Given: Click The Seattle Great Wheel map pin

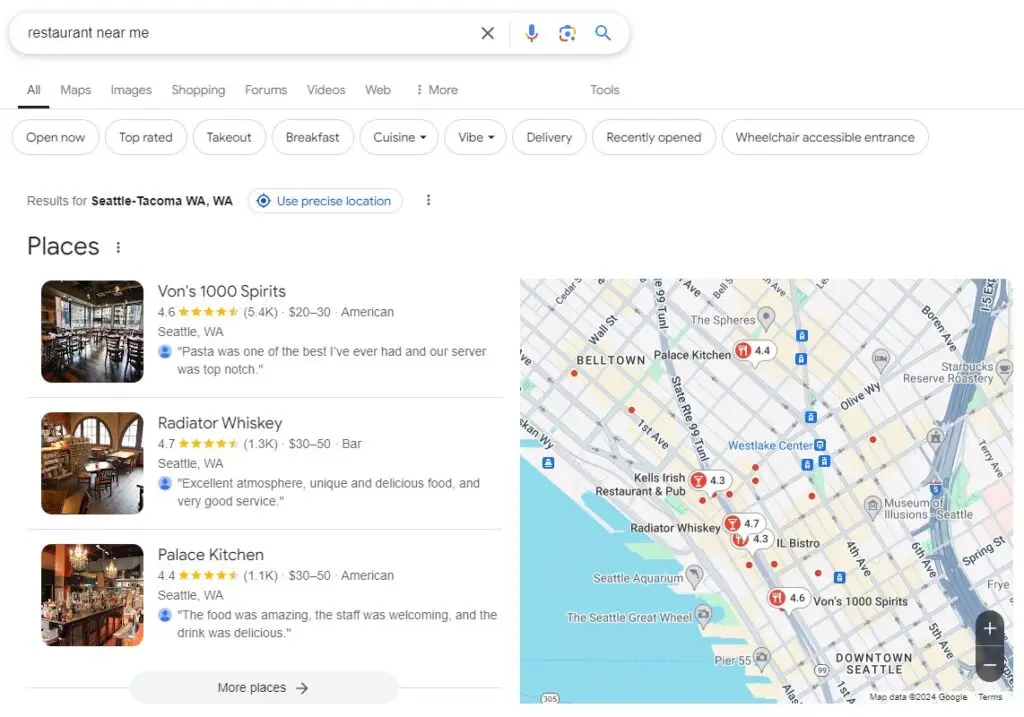Looking at the screenshot, I should 703,615.
